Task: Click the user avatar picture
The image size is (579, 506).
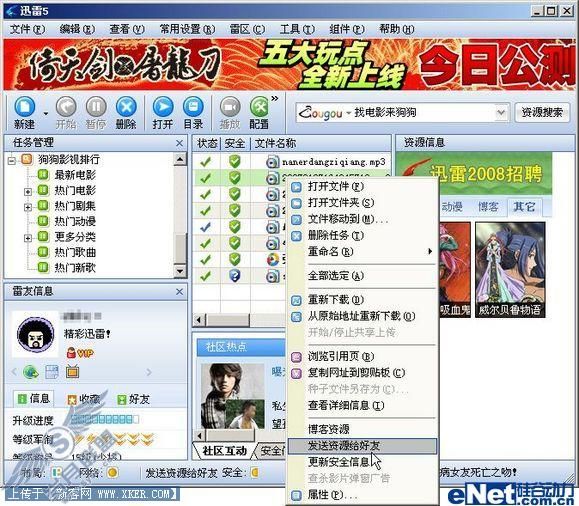Action: tap(36, 335)
